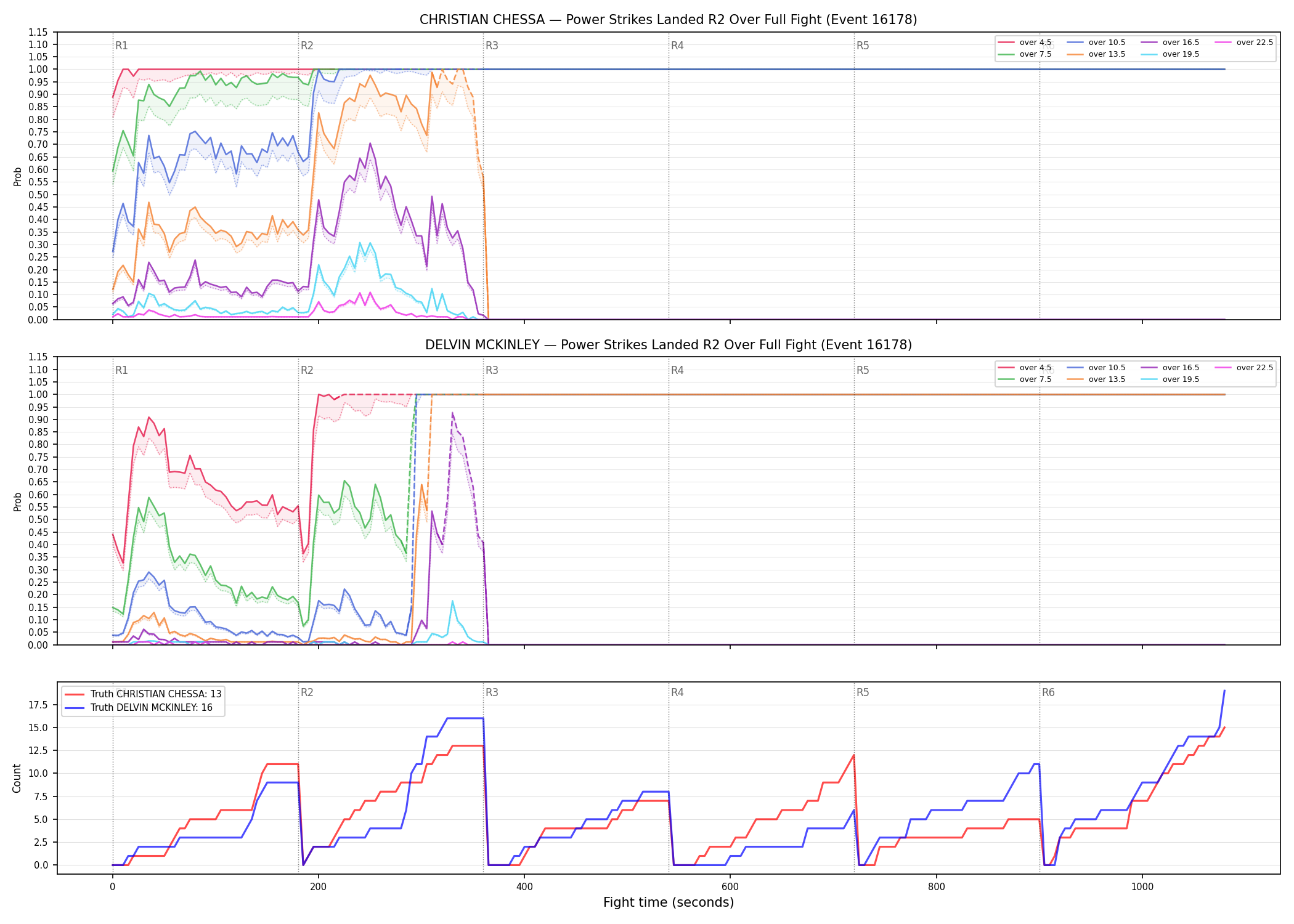This screenshot has width=1294, height=924.
Task: Click the 'Fight time (seconds)' axis label
Action: (669, 902)
